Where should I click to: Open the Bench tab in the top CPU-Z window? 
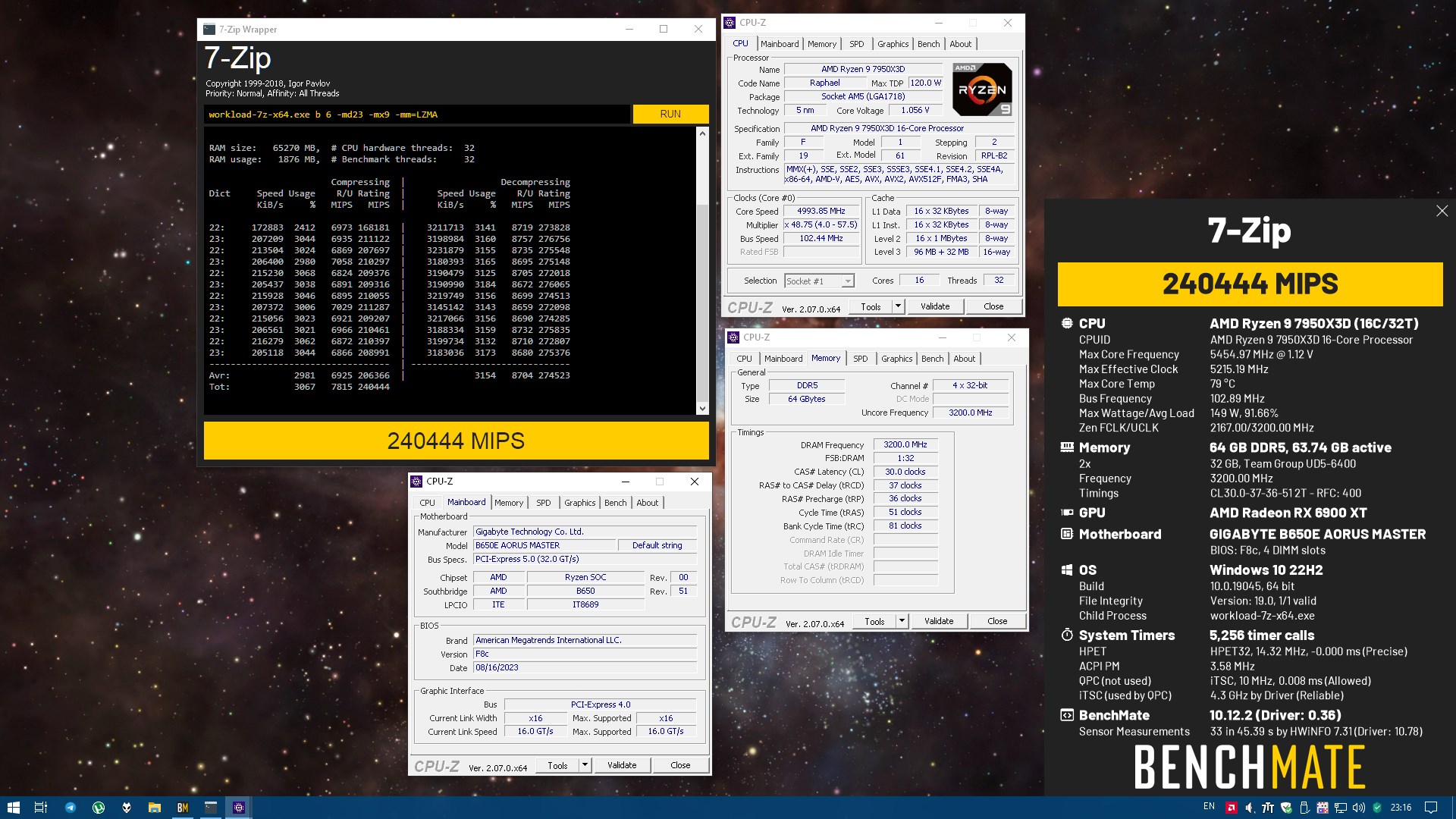928,44
